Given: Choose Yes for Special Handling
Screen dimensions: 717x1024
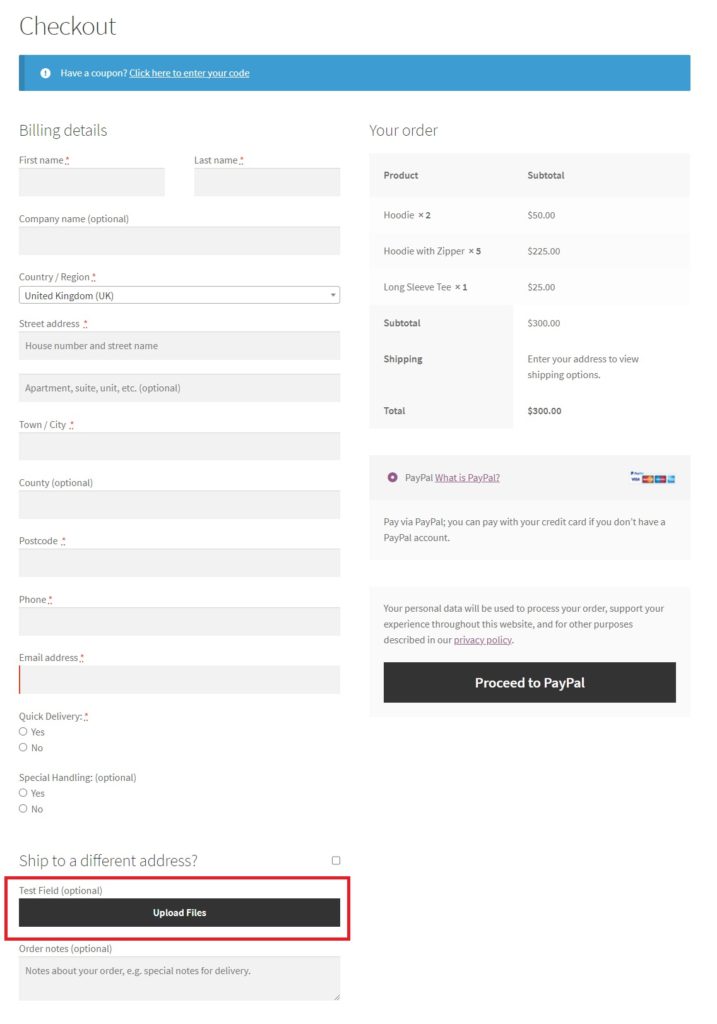Looking at the screenshot, I should (x=23, y=793).
